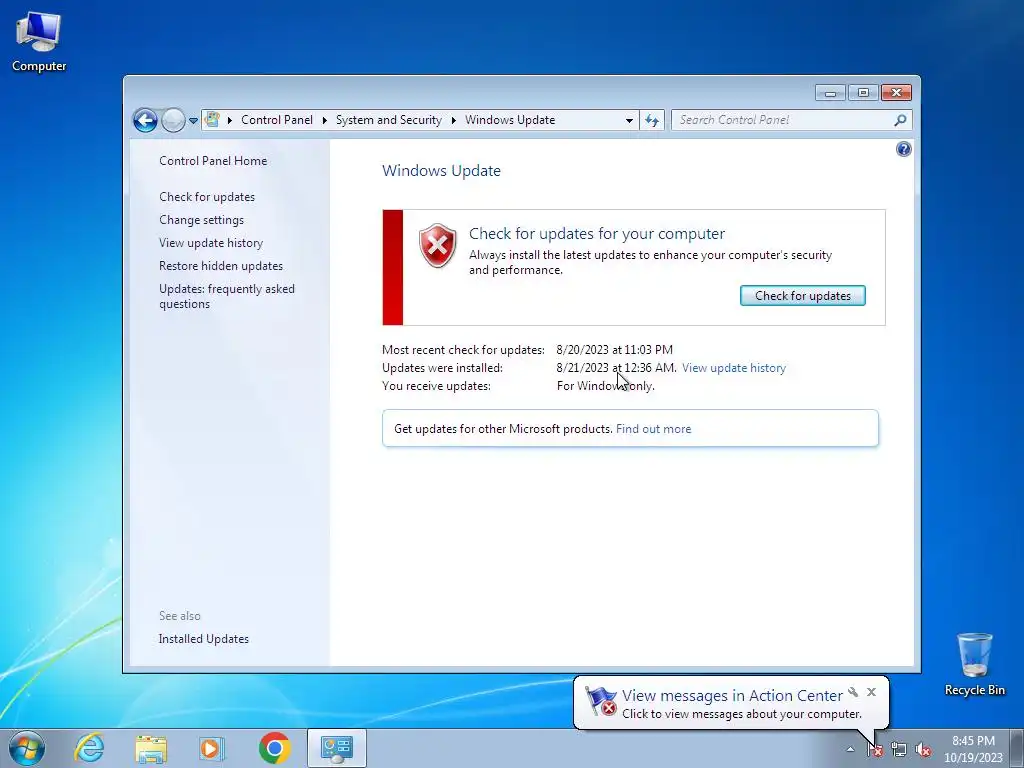Click the wrench icon in the balloon
Screen dimensions: 1024x768
[x=853, y=692]
